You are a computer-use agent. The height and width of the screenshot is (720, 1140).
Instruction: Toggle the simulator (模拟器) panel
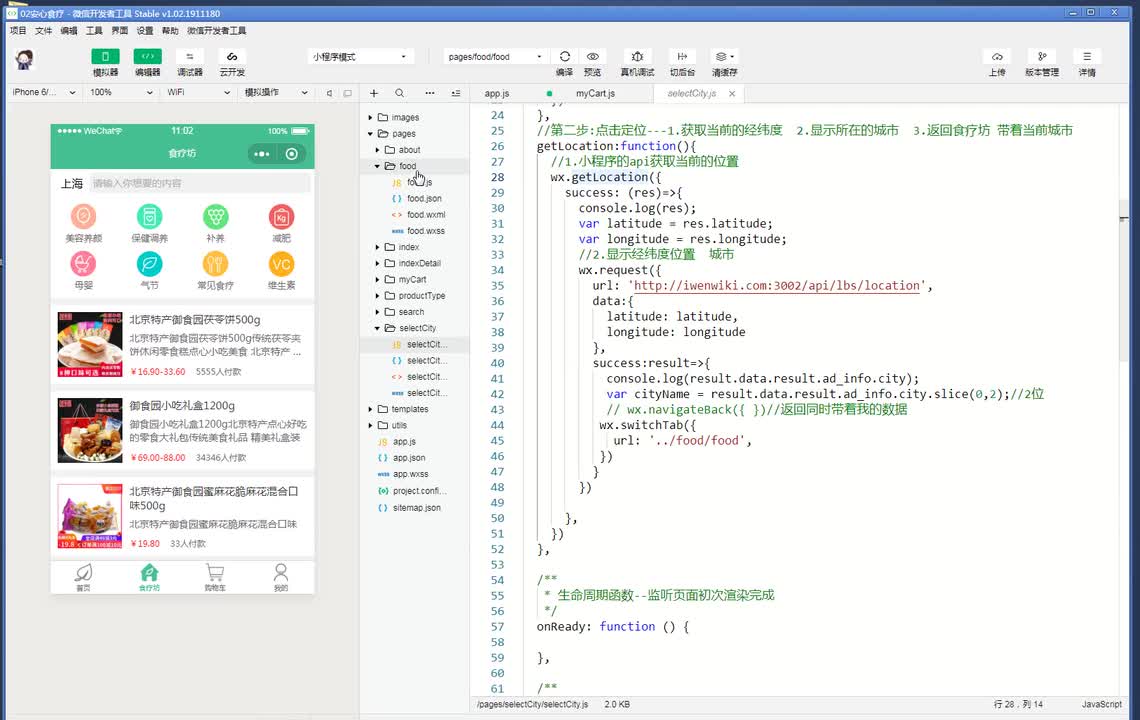[105, 57]
